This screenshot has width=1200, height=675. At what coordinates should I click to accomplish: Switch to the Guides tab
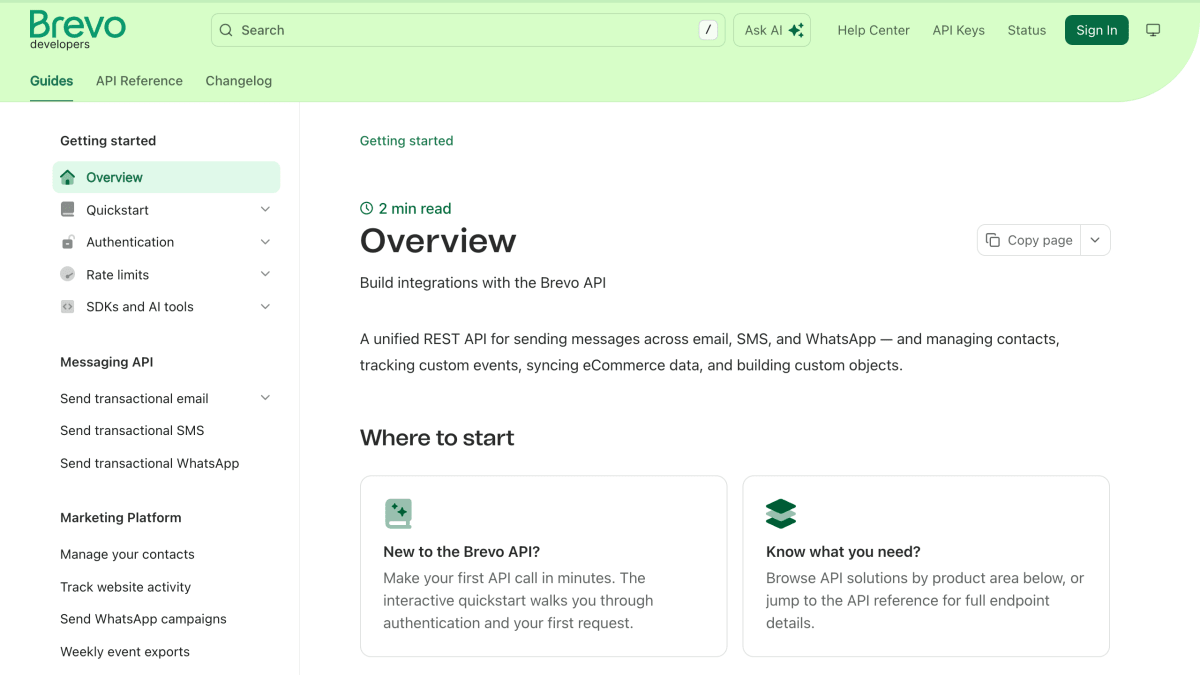(x=51, y=81)
